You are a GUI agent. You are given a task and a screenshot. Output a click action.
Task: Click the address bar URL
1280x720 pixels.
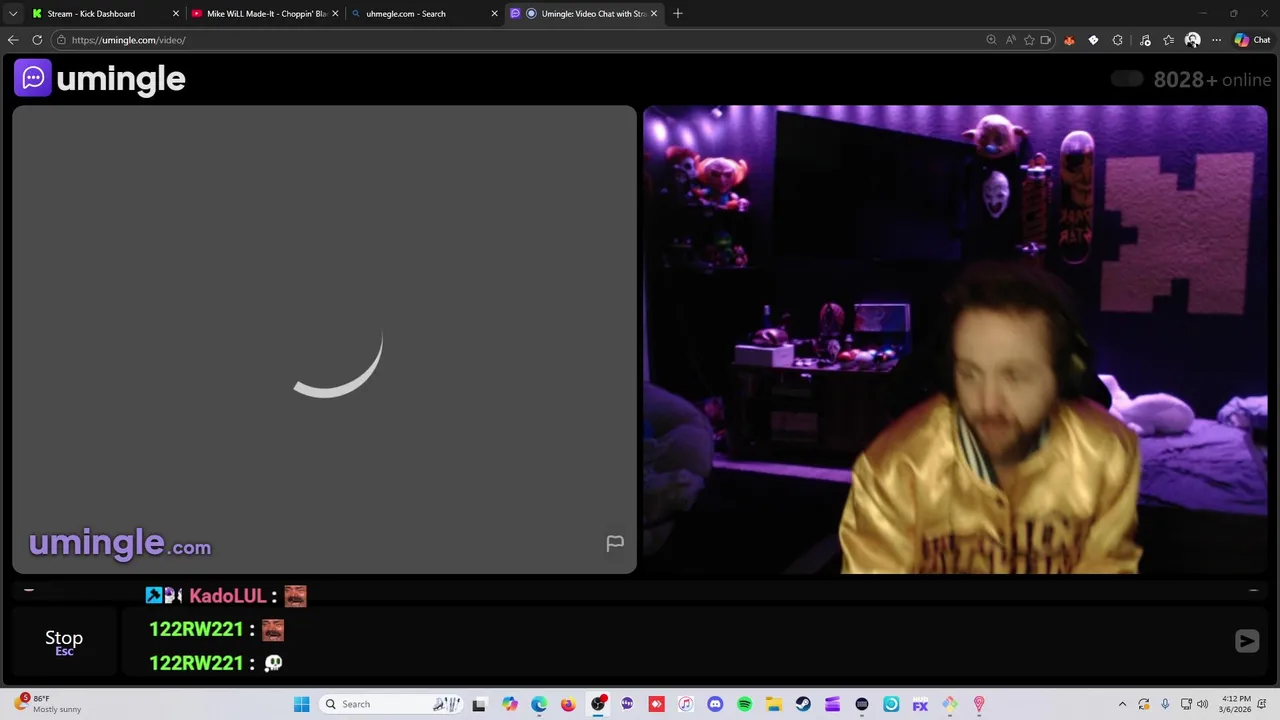click(128, 40)
